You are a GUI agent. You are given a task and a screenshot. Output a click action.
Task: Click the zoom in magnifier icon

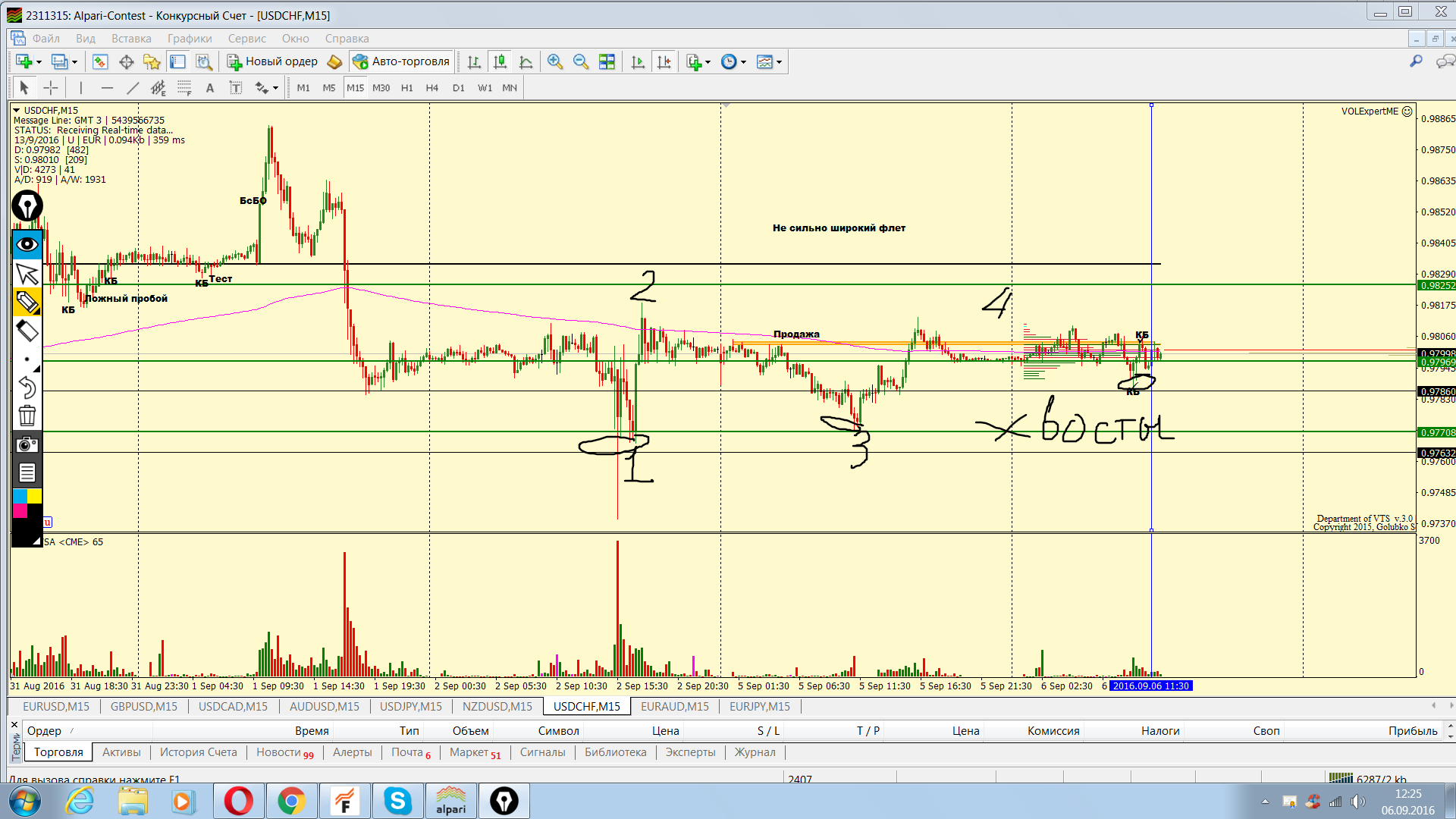tap(555, 62)
